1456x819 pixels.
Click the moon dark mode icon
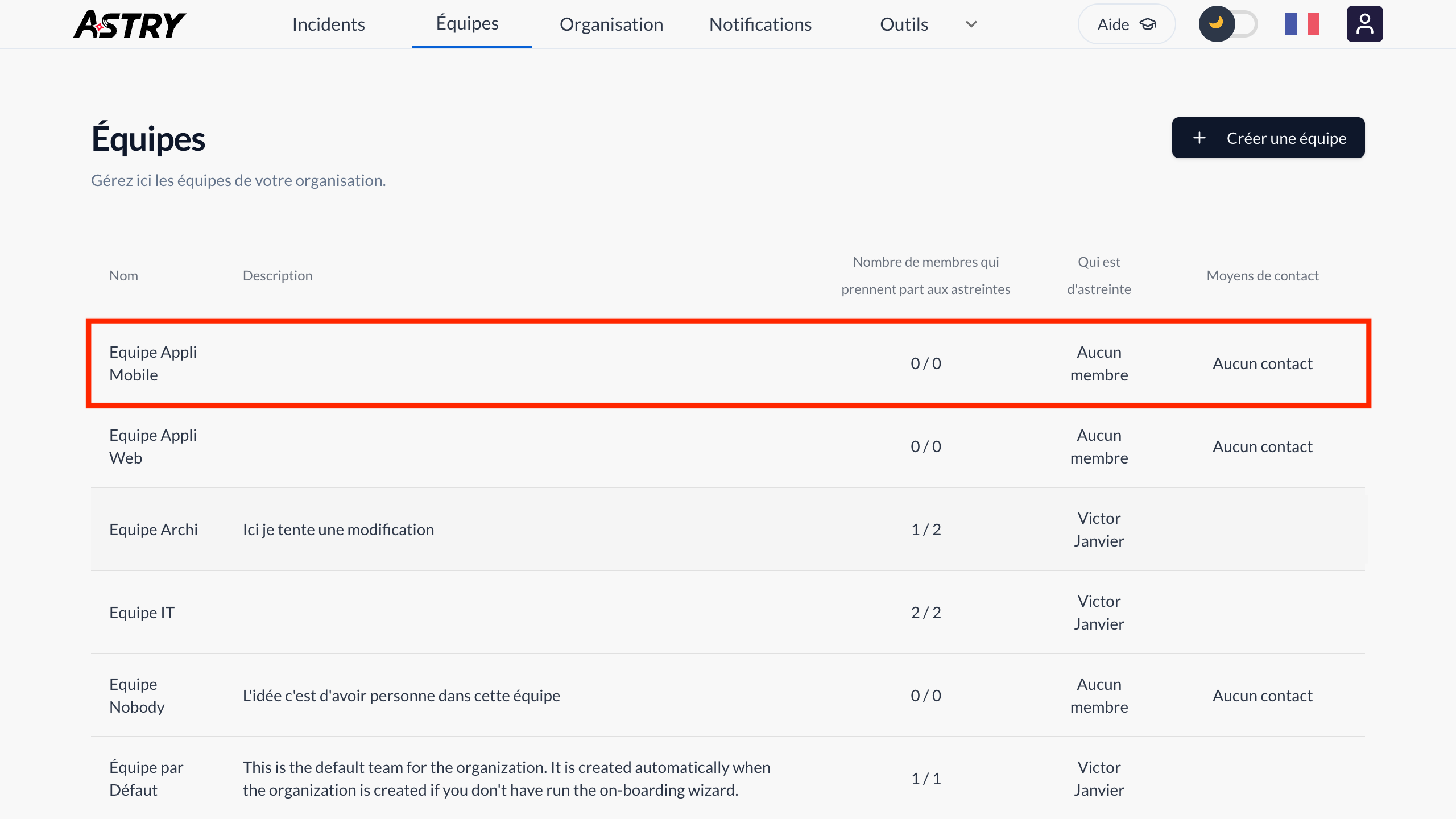1216,24
